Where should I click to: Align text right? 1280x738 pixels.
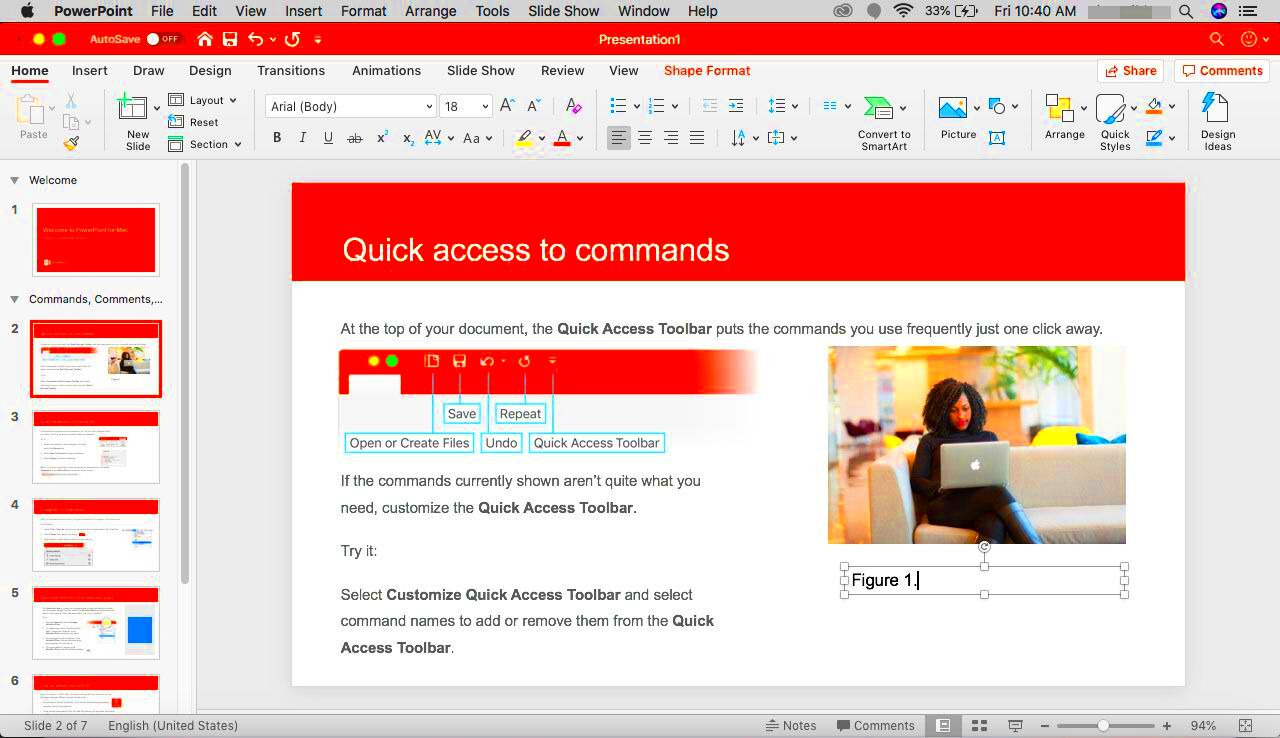coord(671,138)
